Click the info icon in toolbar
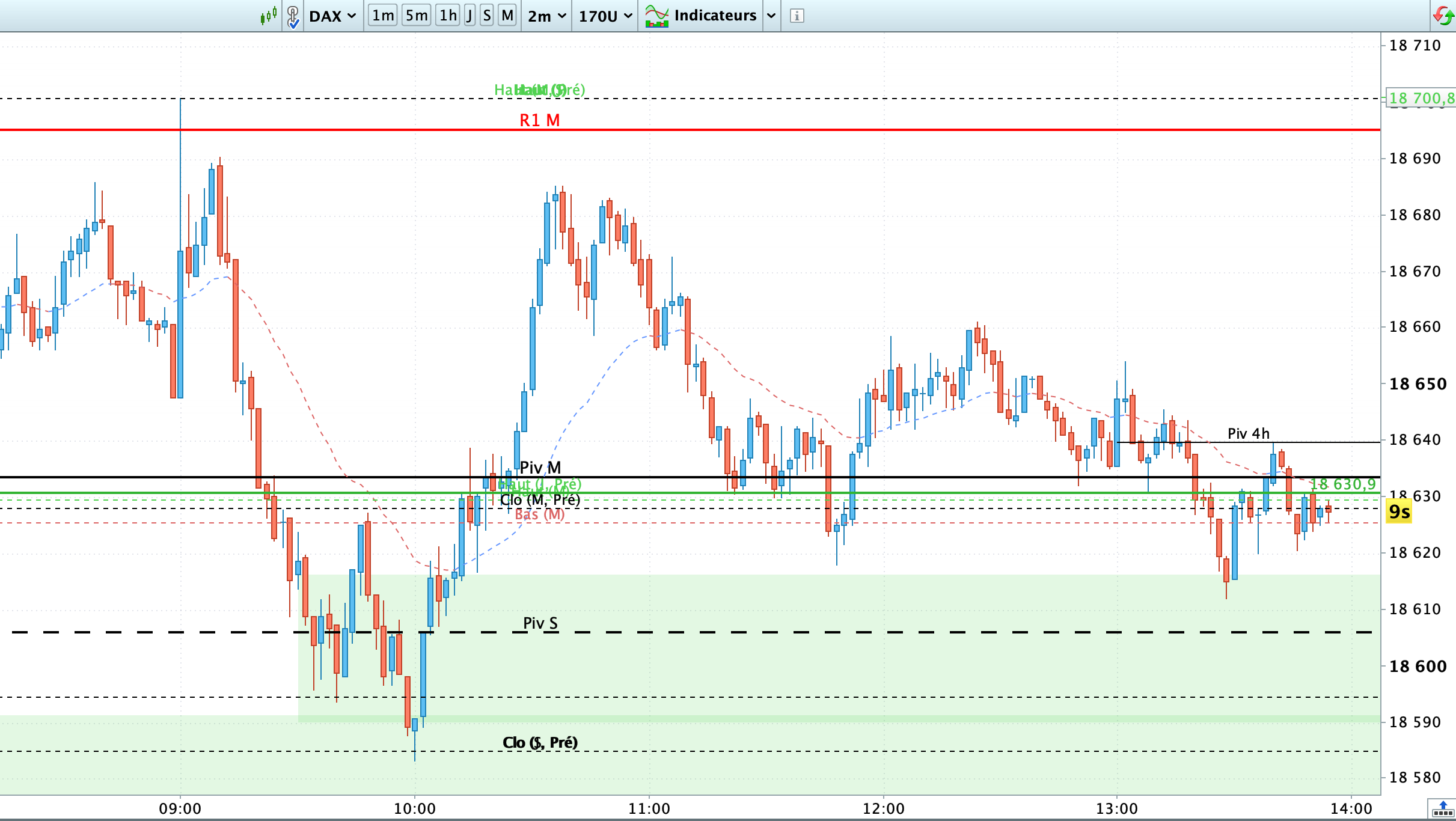Image resolution: width=1456 pixels, height=821 pixels. [797, 16]
